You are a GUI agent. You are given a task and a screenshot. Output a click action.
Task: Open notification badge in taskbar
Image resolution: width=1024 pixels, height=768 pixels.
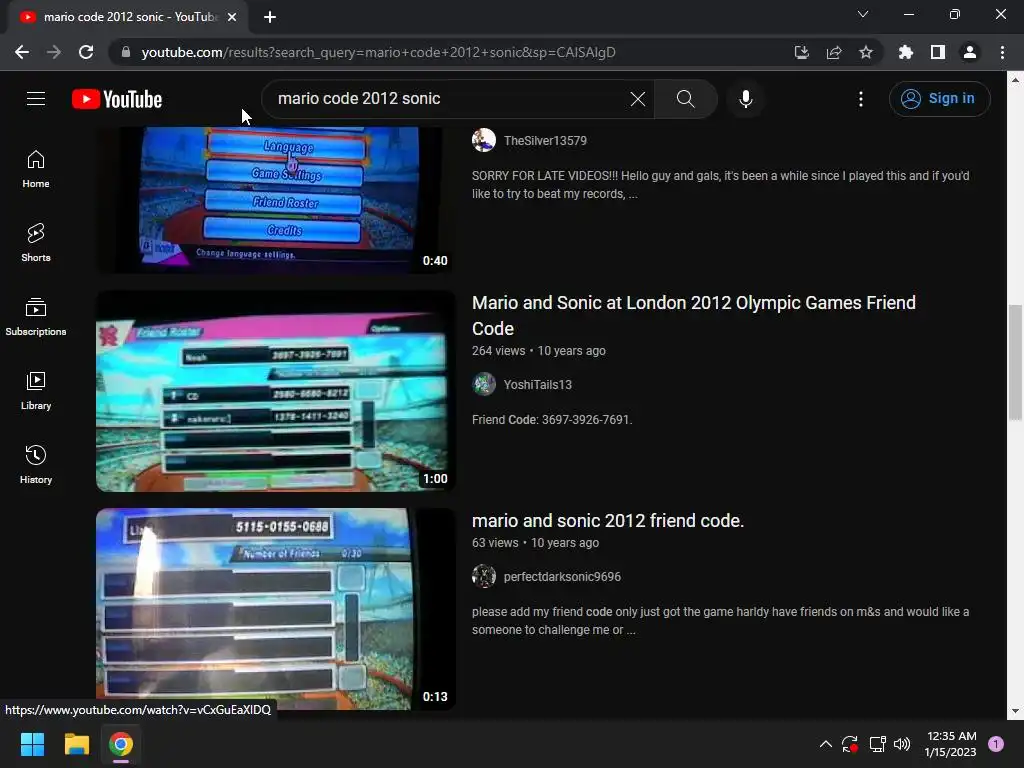(996, 744)
